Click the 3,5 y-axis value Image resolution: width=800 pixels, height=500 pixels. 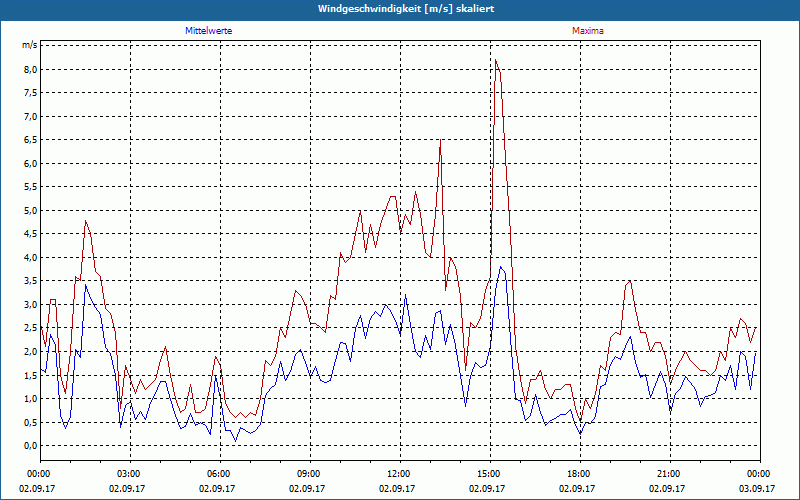pyautogui.click(x=31, y=281)
